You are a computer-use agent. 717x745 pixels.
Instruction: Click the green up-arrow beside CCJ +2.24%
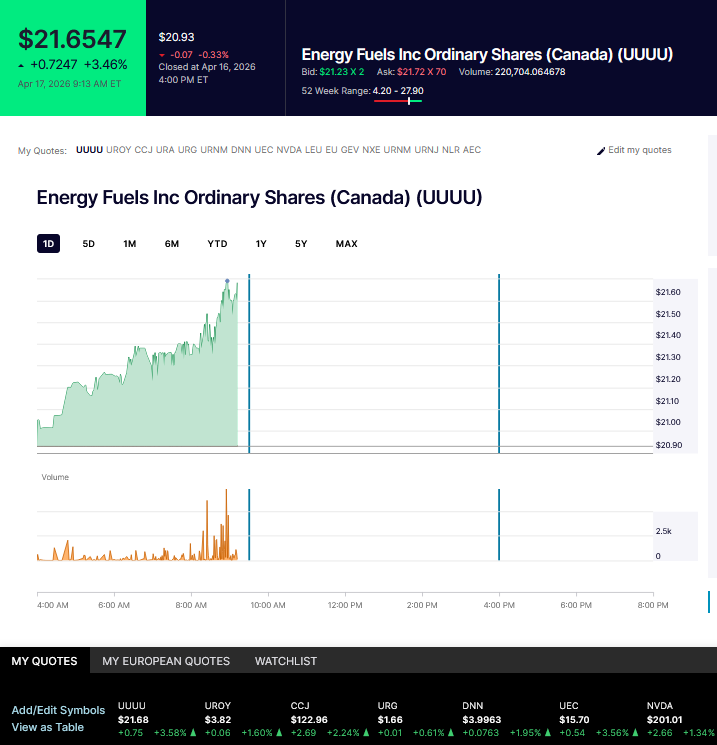[x=365, y=733]
